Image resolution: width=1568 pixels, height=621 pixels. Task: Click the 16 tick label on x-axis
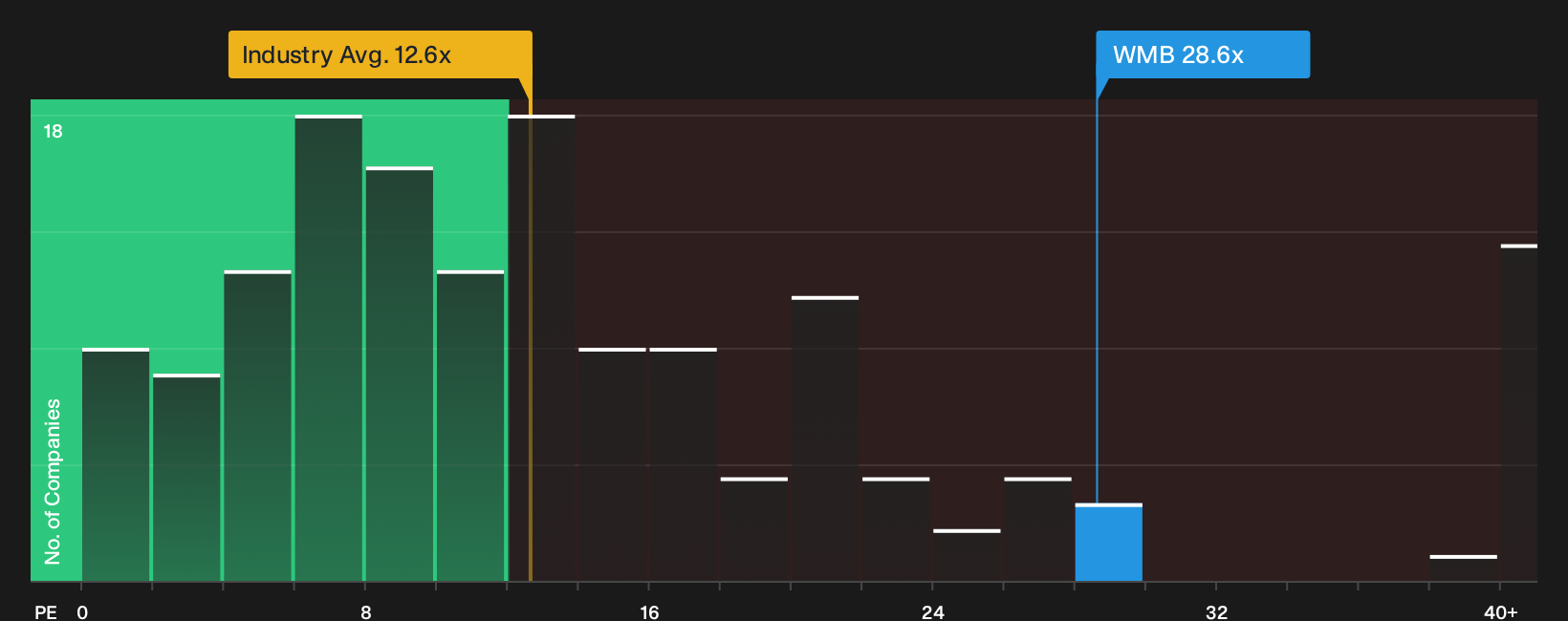click(649, 612)
